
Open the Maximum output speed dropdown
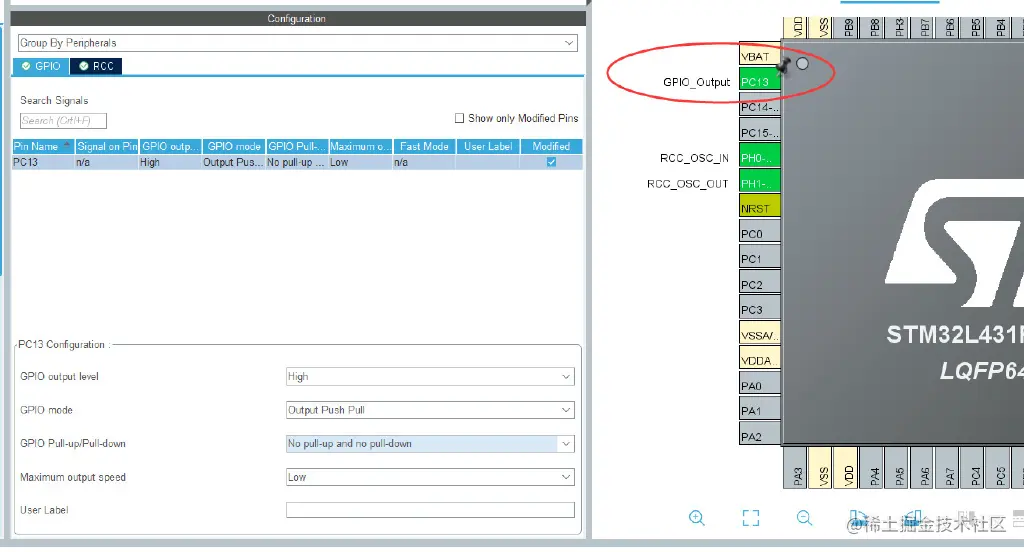pyautogui.click(x=430, y=478)
